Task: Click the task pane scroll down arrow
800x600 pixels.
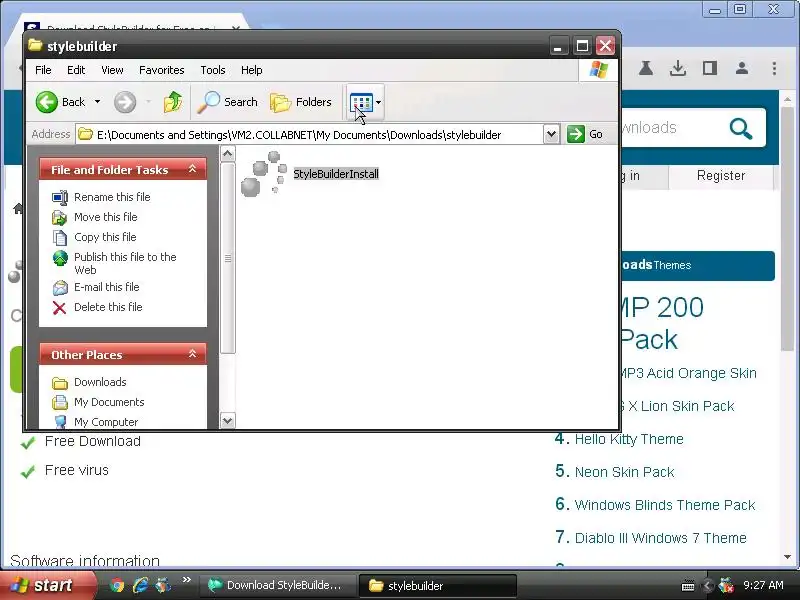Action: pos(228,420)
